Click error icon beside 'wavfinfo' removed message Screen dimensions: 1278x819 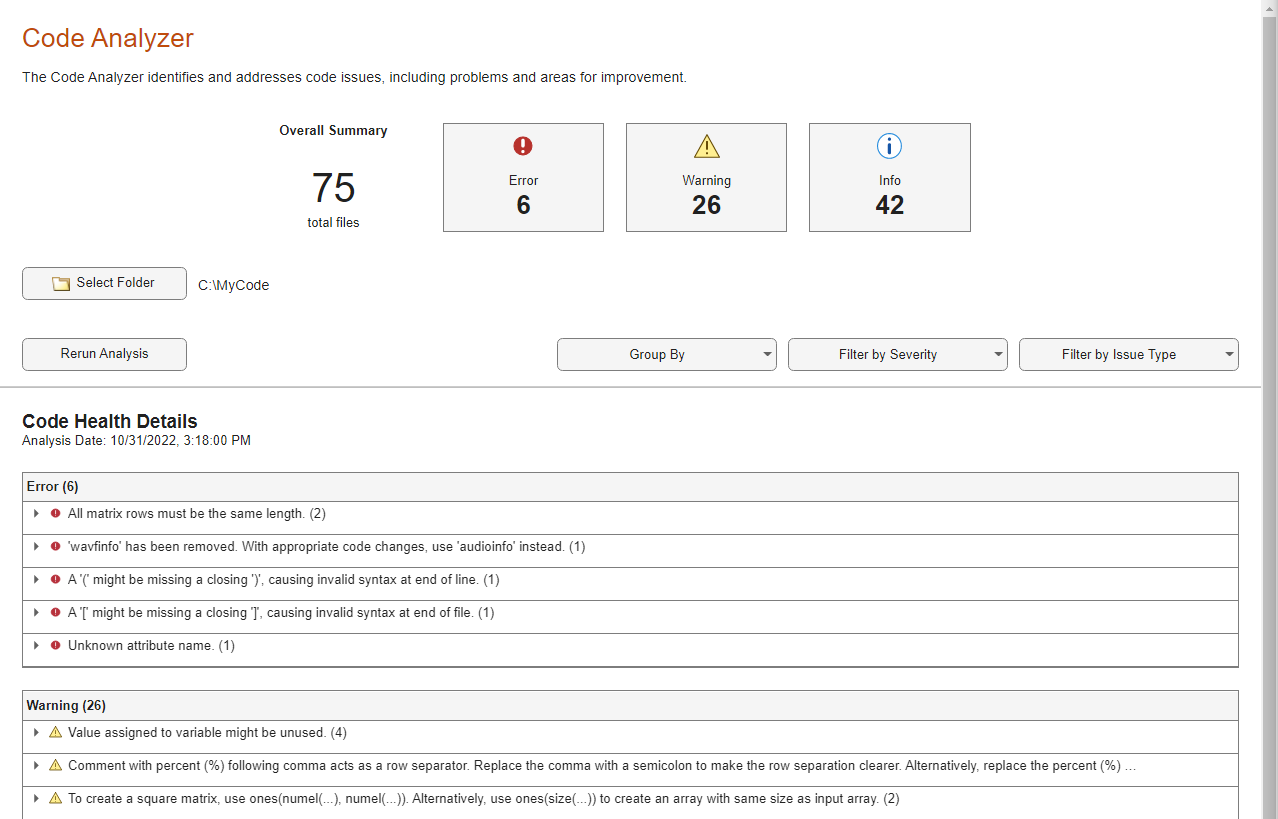[x=56, y=547]
